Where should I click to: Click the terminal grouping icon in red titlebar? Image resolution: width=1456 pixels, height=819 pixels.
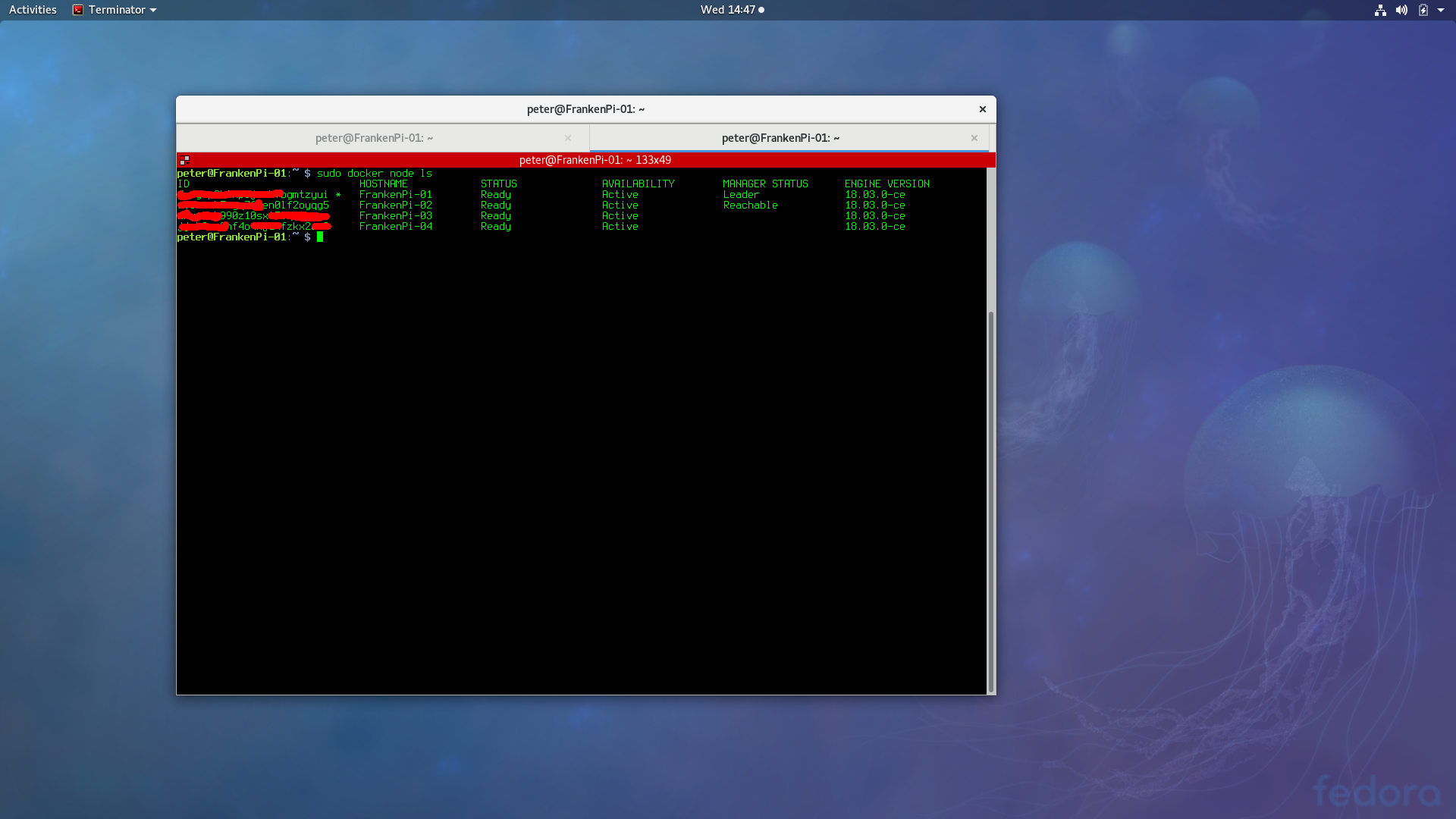pos(184,160)
